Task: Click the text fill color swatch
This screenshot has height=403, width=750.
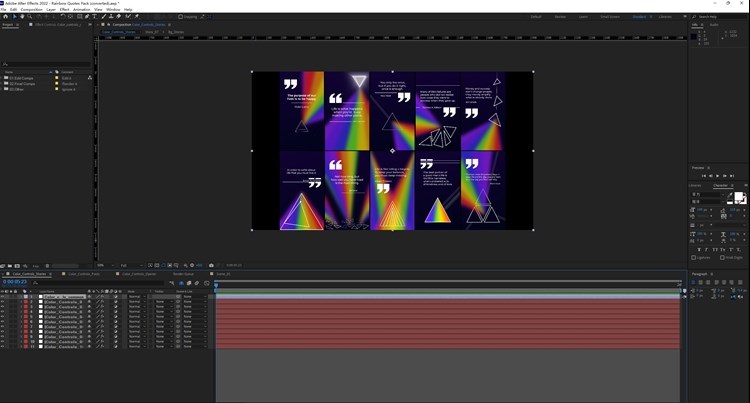Action: coord(739,196)
